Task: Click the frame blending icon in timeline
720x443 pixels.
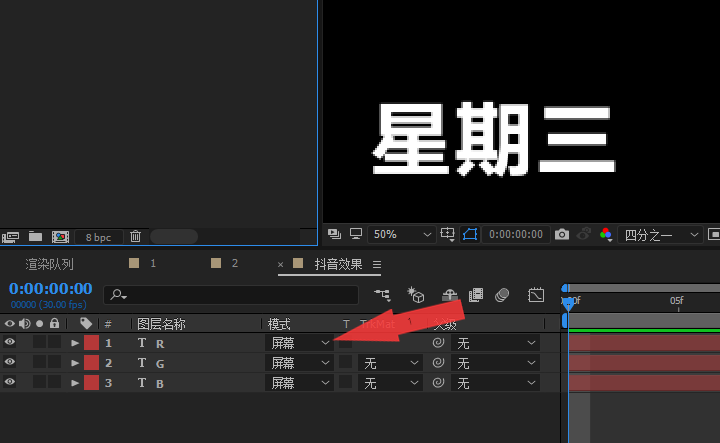Action: tap(476, 295)
